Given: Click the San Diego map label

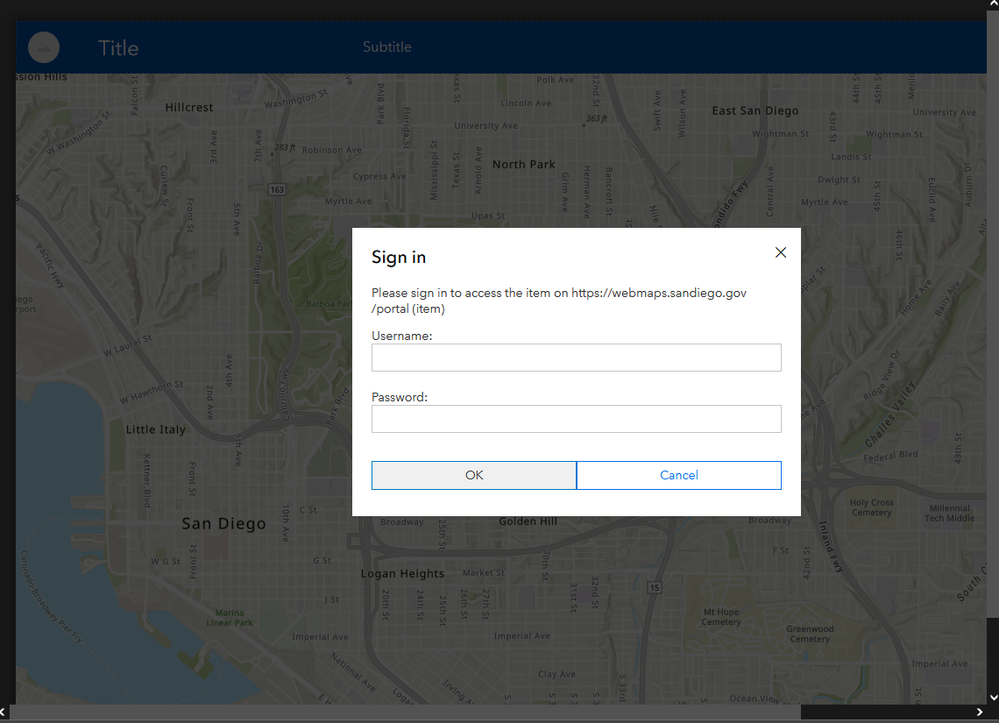Looking at the screenshot, I should [224, 524].
